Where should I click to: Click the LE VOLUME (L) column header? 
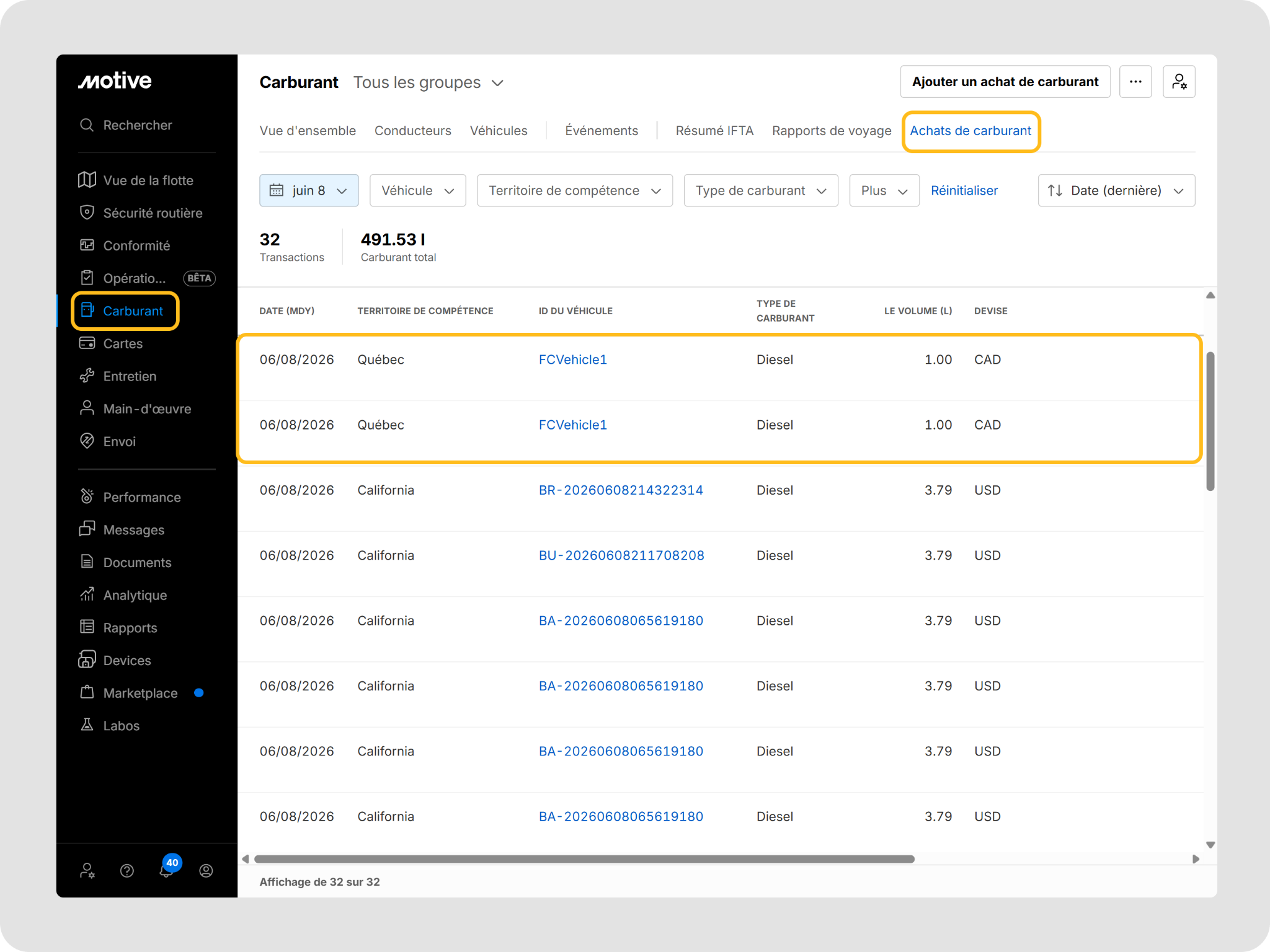(918, 311)
